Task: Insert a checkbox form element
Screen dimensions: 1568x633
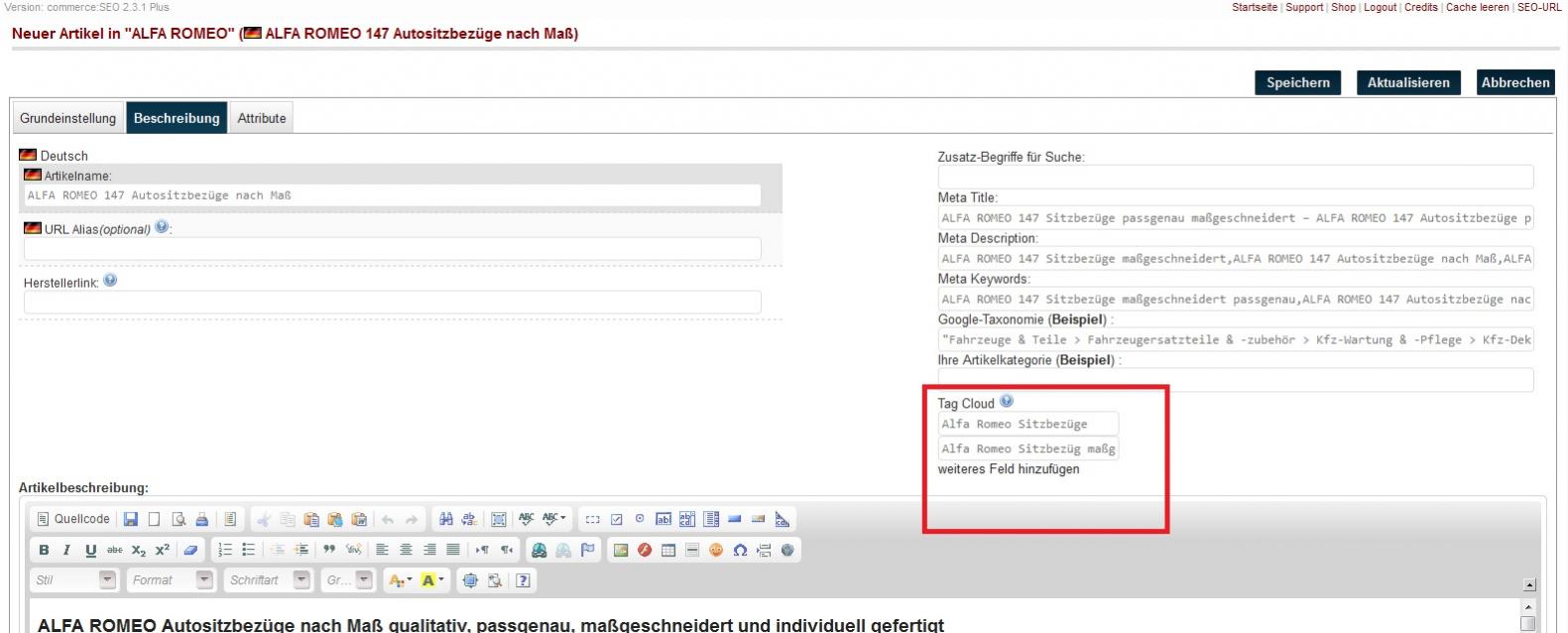Action: coord(616,519)
